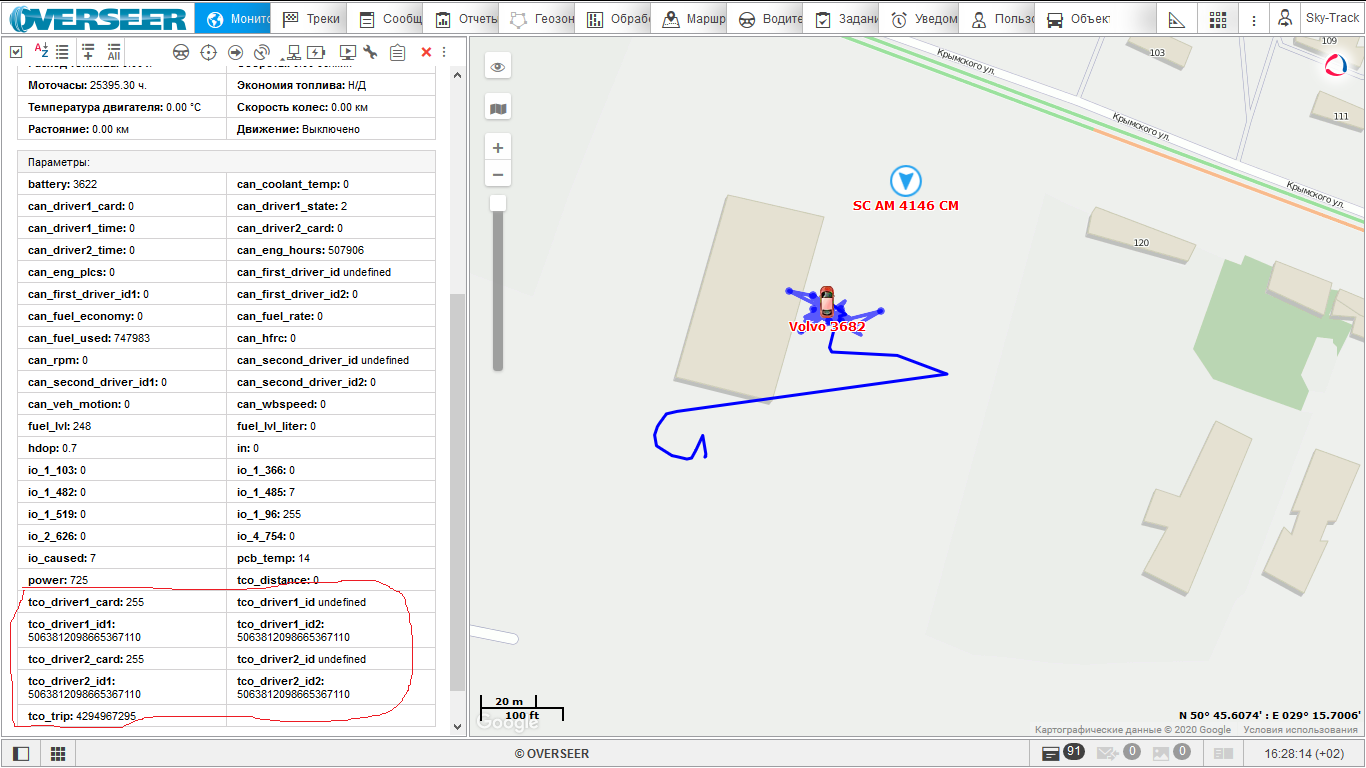Toggle the select-all checkbox in panel toolbar
1366x768 pixels.
16,53
